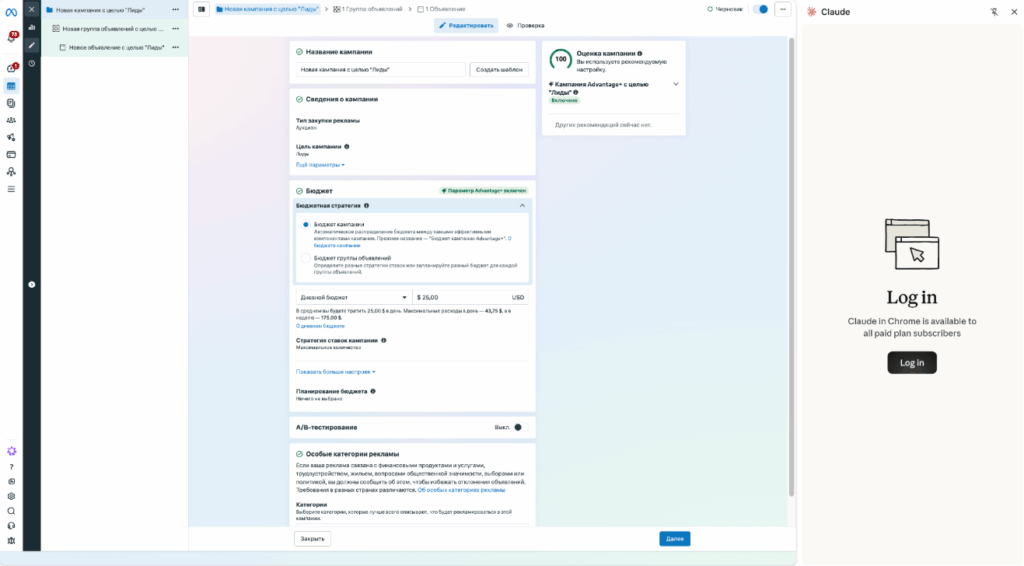Open the top-right three-dots more options button
Viewport: 1024px width, 566px height.
(x=782, y=9)
